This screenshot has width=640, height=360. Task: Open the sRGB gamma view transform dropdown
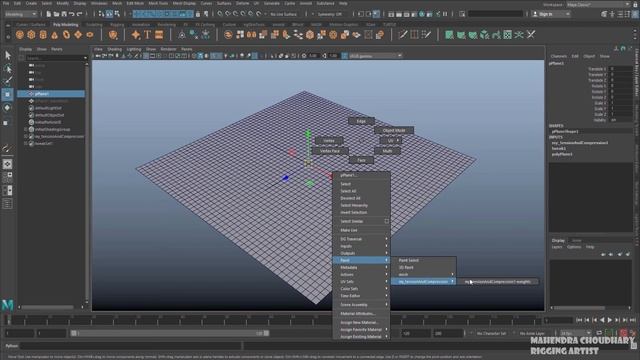click(x=375, y=56)
